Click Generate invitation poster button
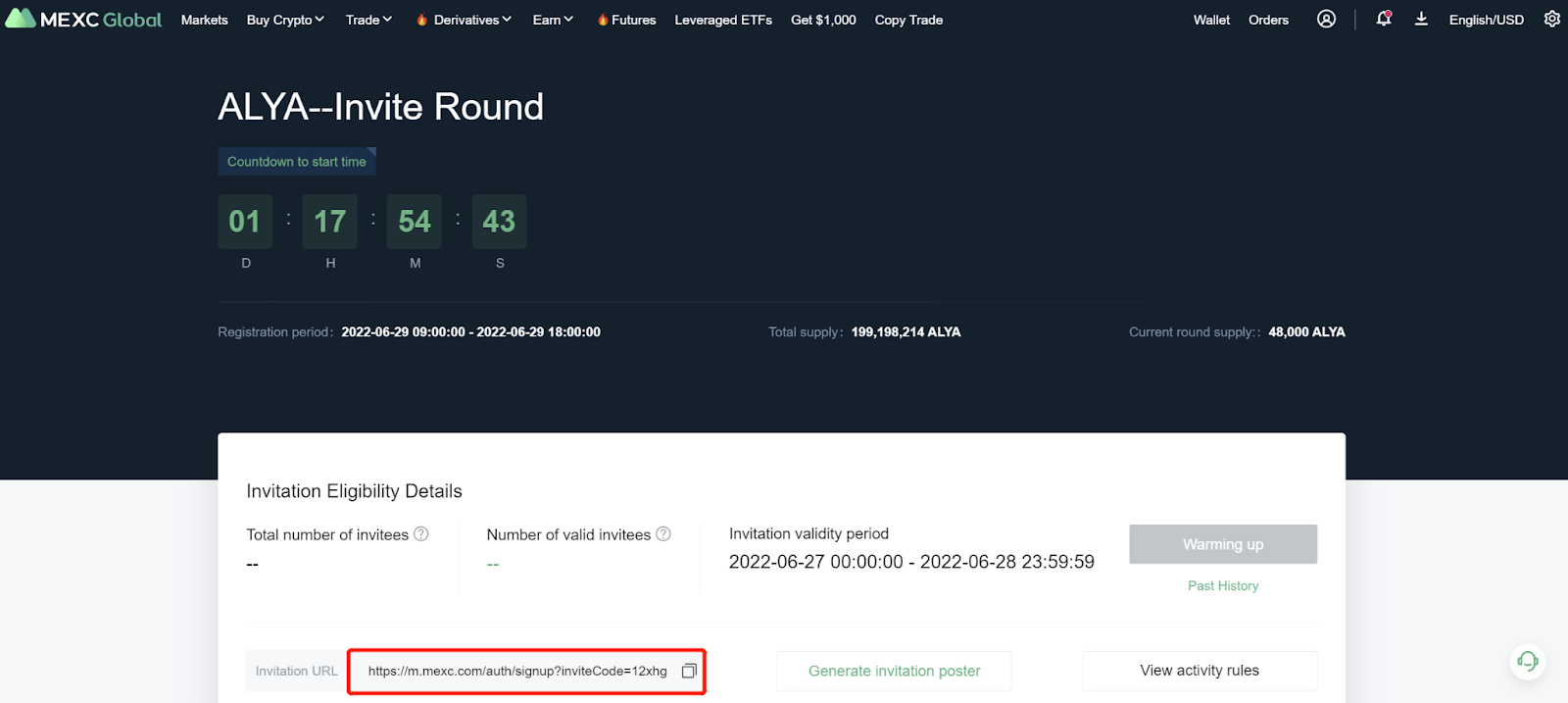 click(894, 671)
